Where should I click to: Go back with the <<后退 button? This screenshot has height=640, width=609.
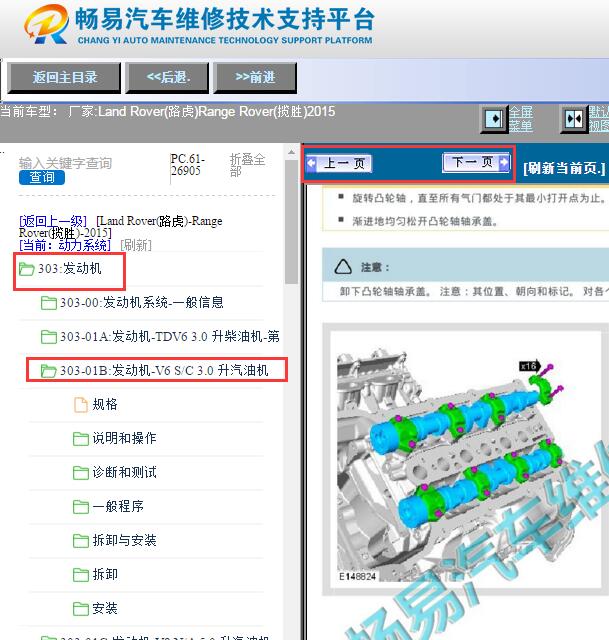[x=167, y=78]
